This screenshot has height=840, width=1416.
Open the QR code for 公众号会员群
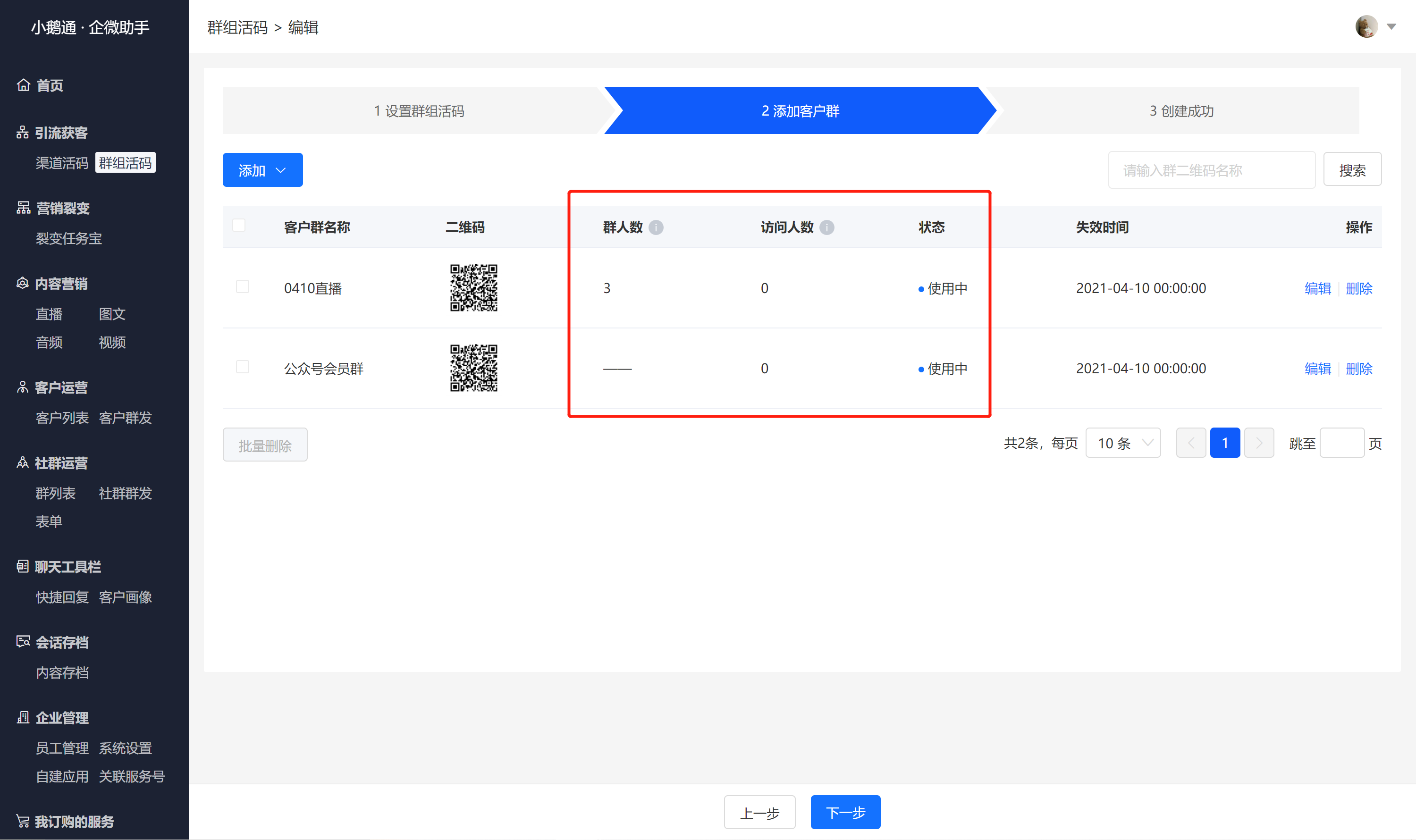[x=473, y=368]
